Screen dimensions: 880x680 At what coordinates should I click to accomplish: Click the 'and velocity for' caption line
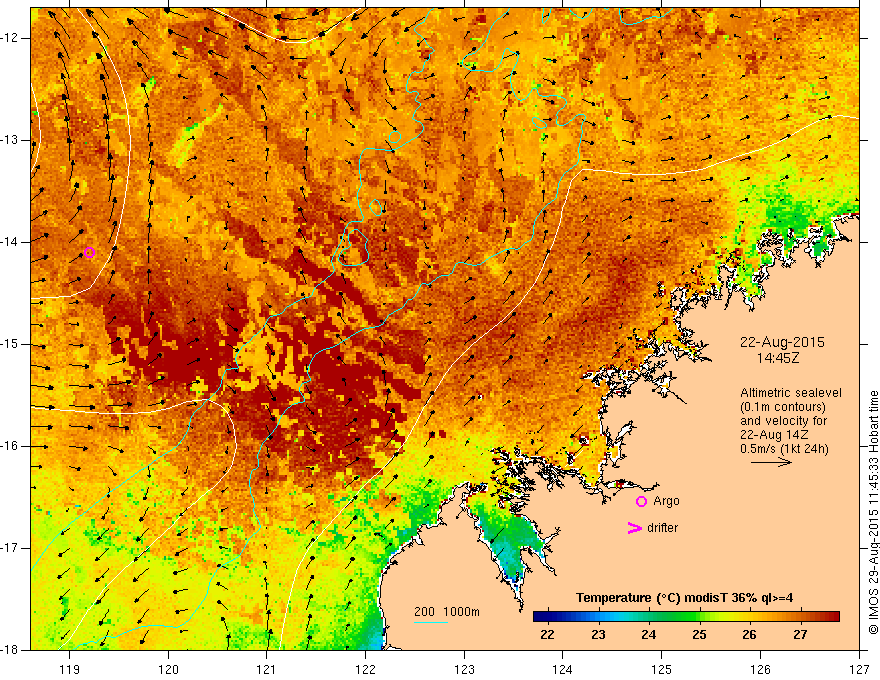click(x=783, y=421)
